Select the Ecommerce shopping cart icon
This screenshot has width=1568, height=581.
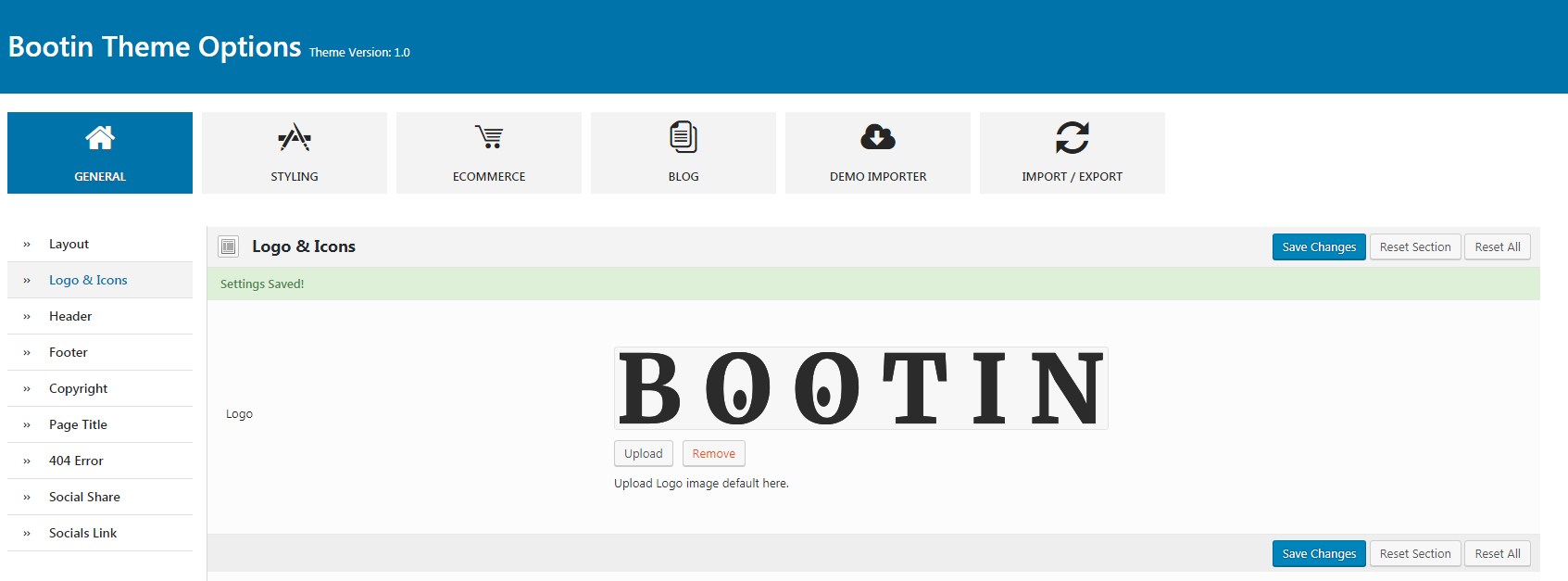click(489, 137)
